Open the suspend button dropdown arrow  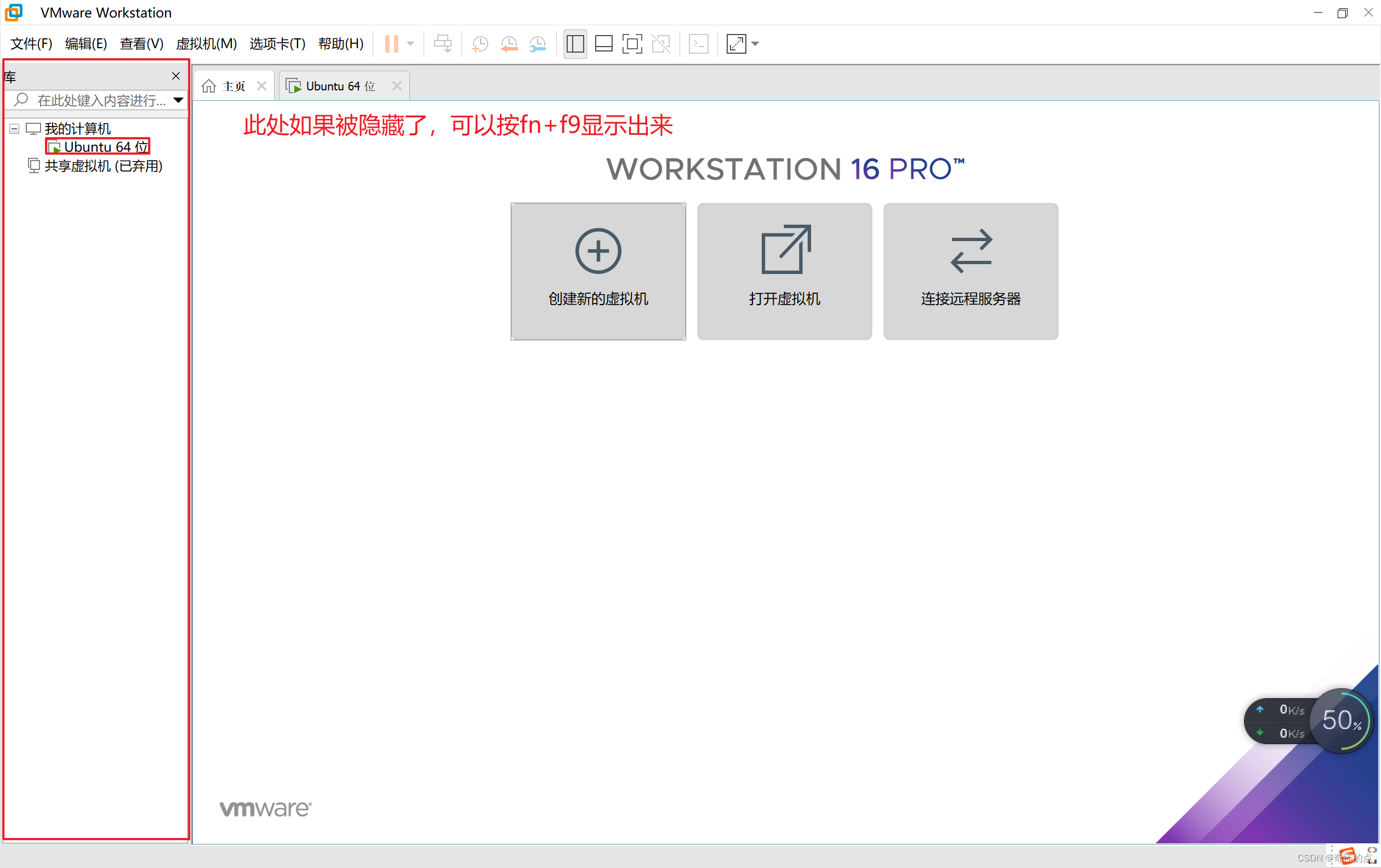tap(410, 44)
